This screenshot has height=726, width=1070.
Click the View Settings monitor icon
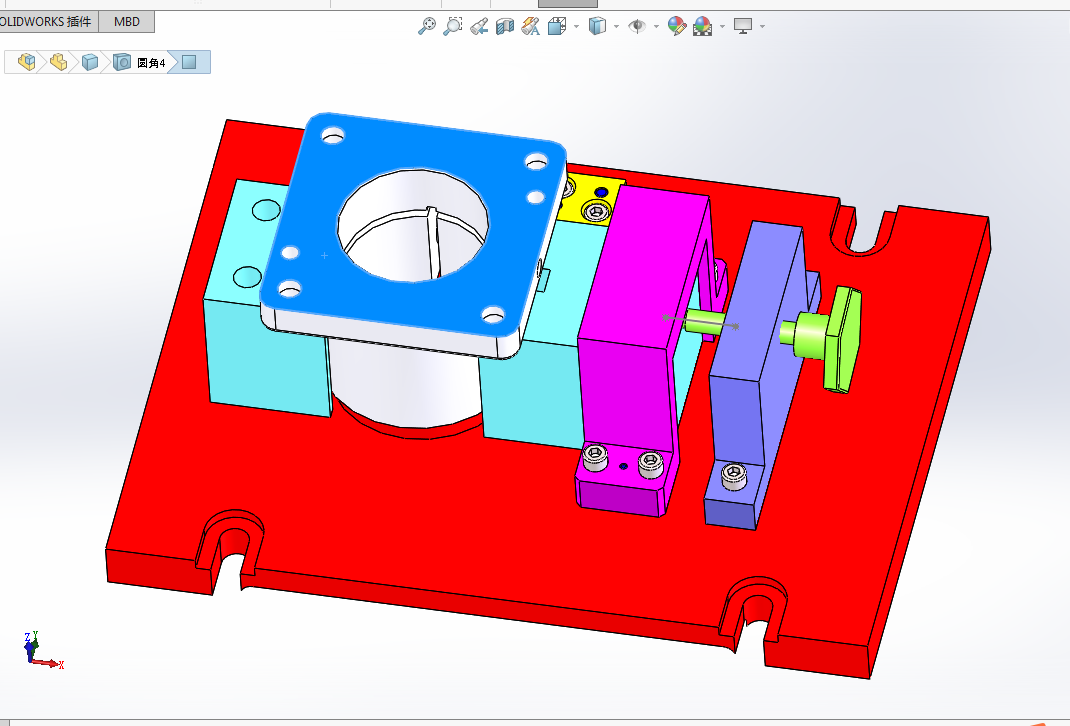coord(742,27)
